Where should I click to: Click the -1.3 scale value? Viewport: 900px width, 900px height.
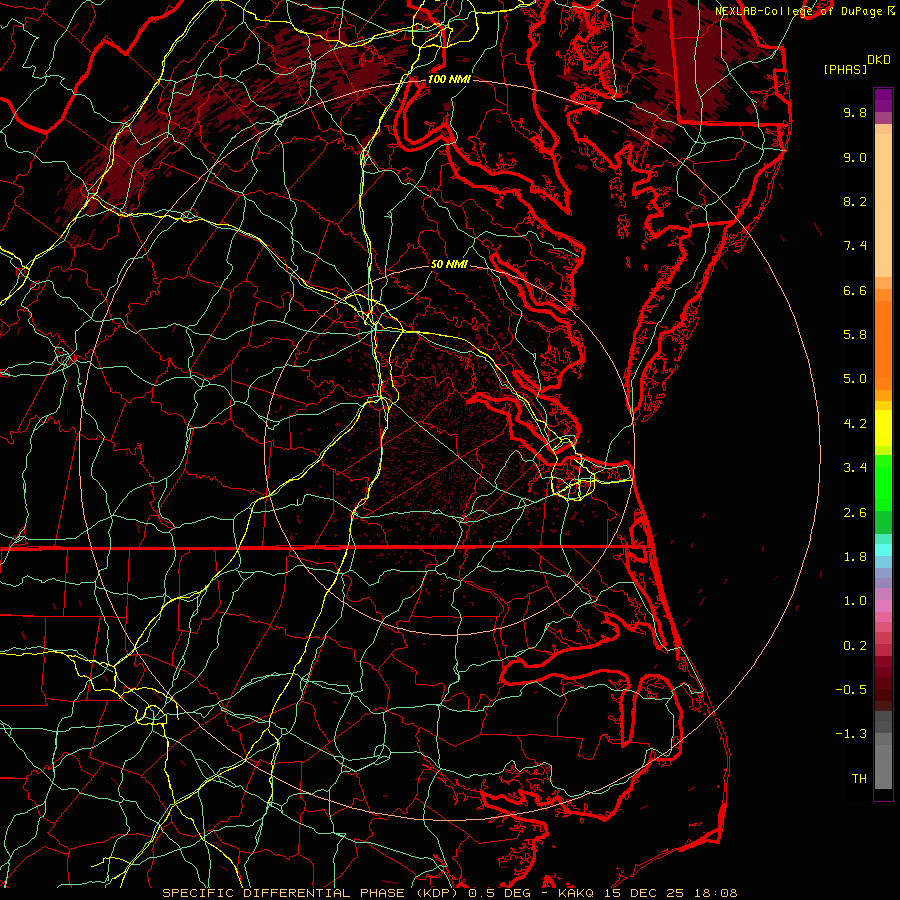pyautogui.click(x=851, y=734)
